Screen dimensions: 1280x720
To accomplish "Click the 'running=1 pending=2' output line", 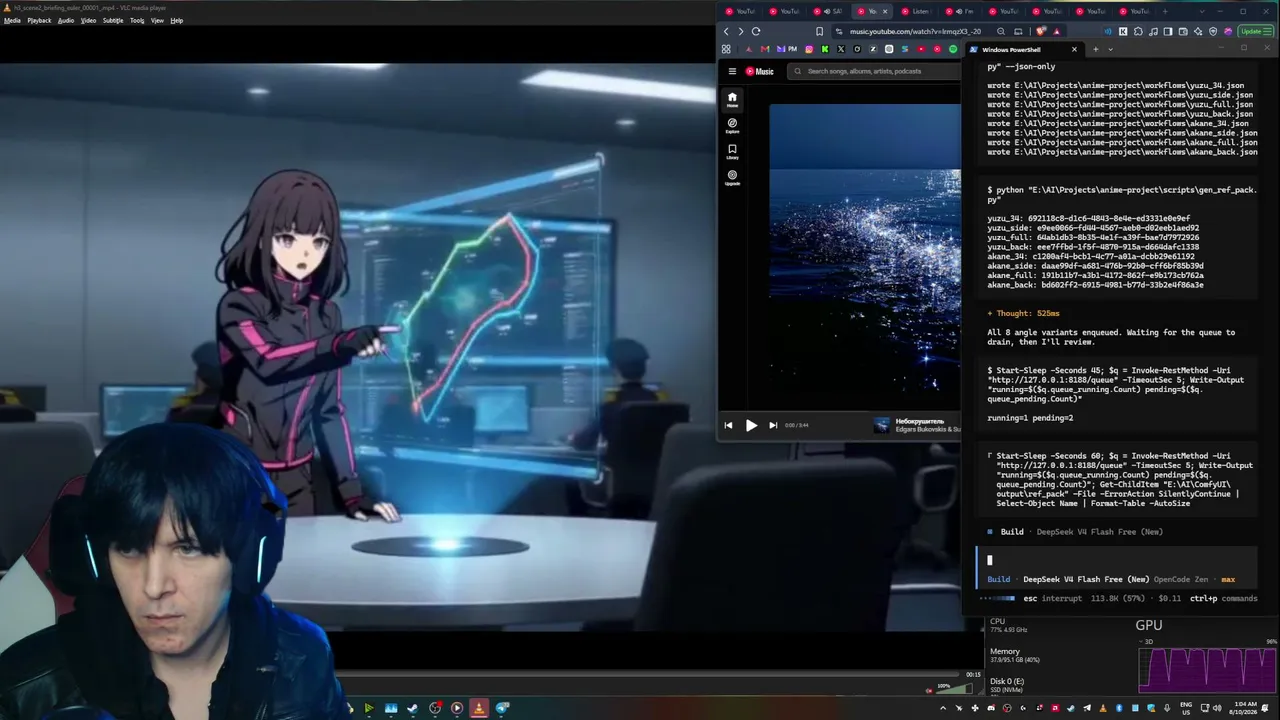I will [1030, 418].
